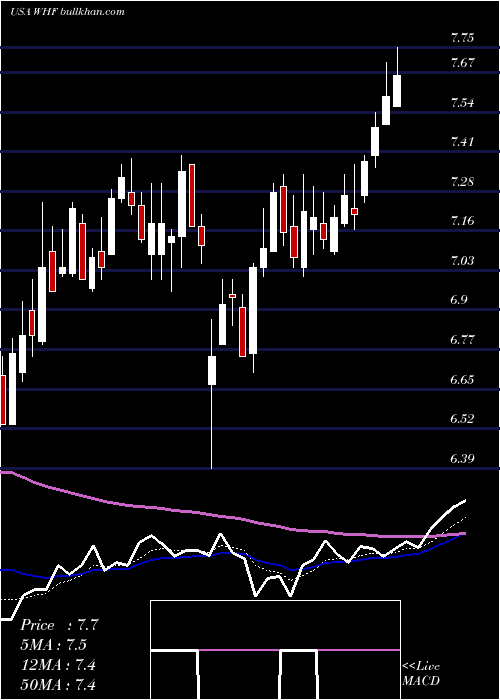Click the 'Price : 7.7' readout
This screenshot has height=700, width=500.
[x=59, y=625]
